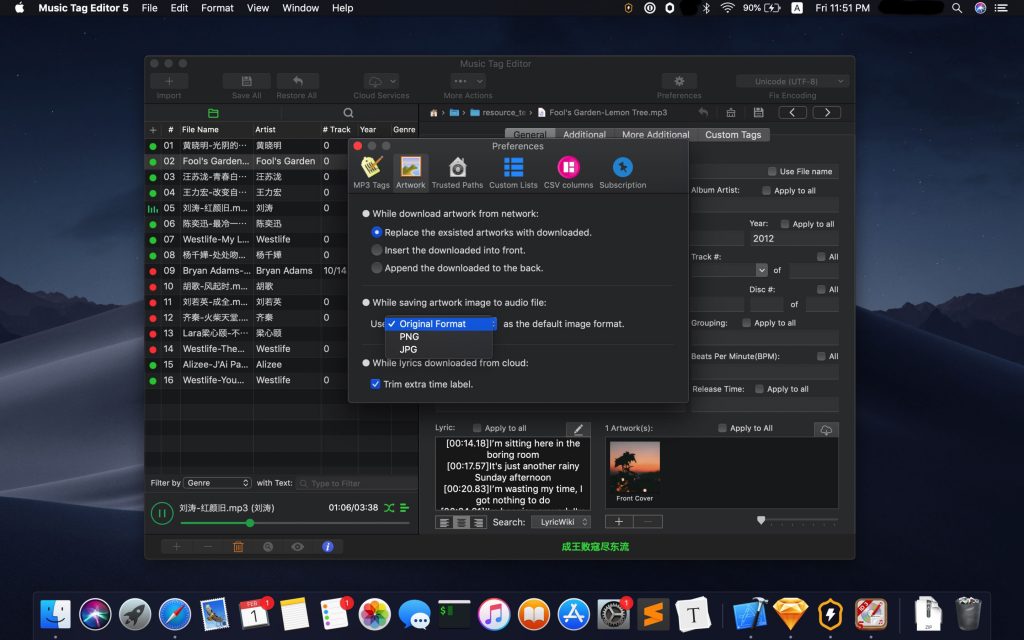
Task: Click the playback progress slider knob
Action: click(250, 523)
